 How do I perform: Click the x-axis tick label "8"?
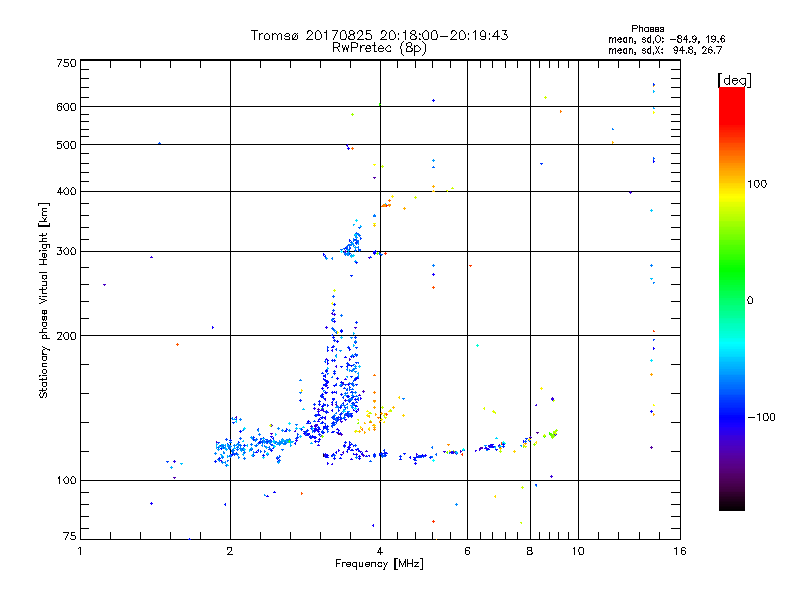coord(530,551)
